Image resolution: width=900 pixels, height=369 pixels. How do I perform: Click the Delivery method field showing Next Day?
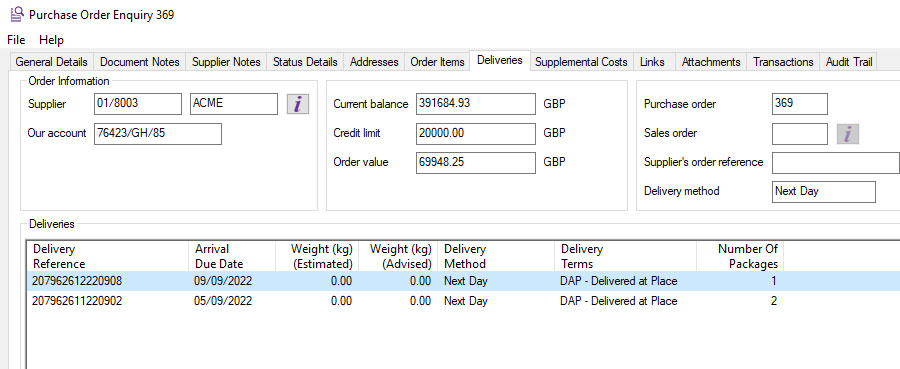pos(824,192)
